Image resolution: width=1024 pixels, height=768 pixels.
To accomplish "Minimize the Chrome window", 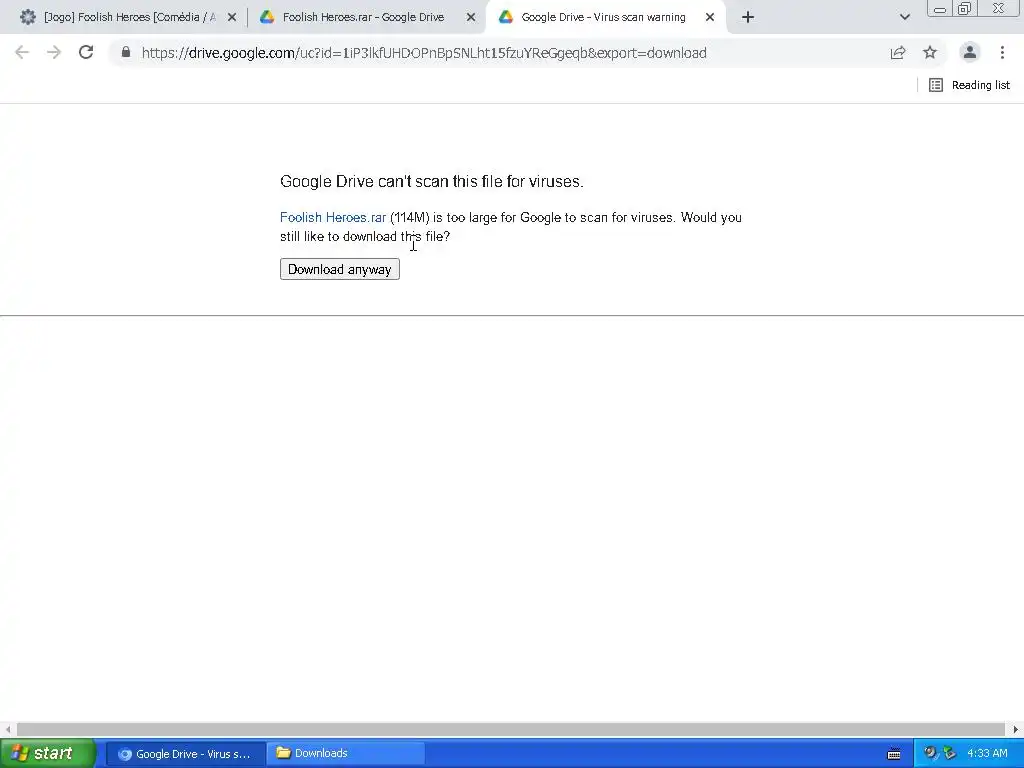I will tap(940, 8).
